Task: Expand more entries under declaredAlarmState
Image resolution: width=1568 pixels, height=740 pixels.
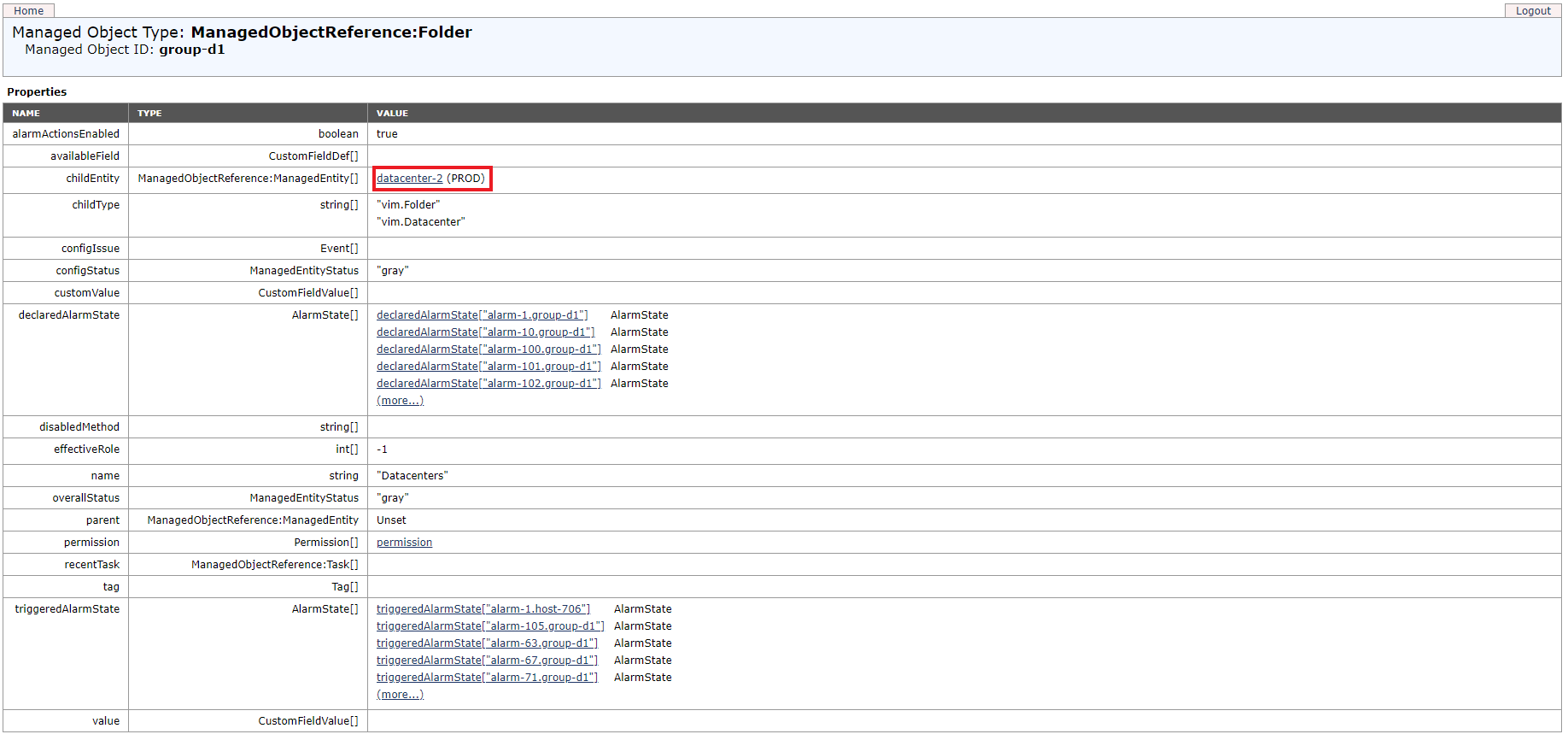Action: [x=400, y=401]
